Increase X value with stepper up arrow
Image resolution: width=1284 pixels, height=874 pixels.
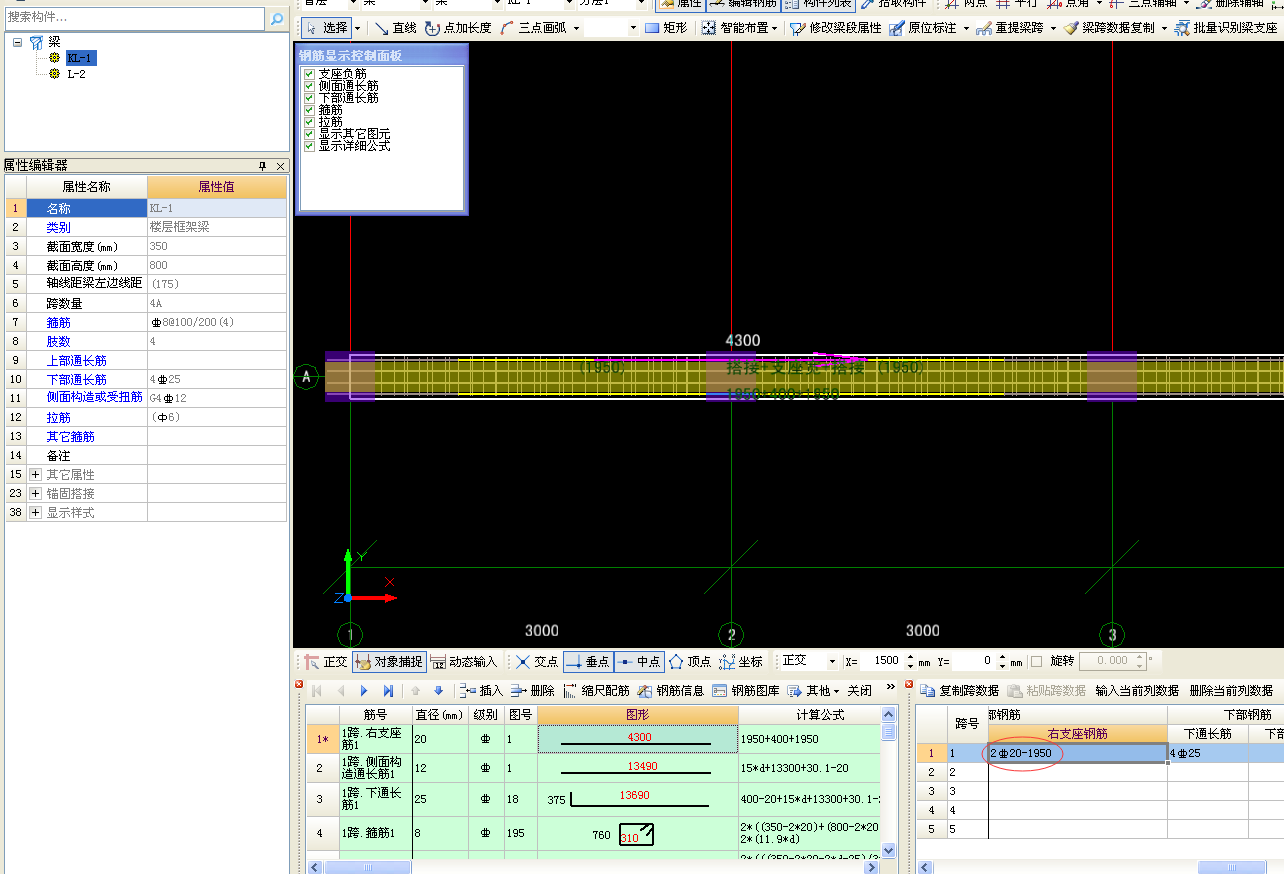coord(910,657)
